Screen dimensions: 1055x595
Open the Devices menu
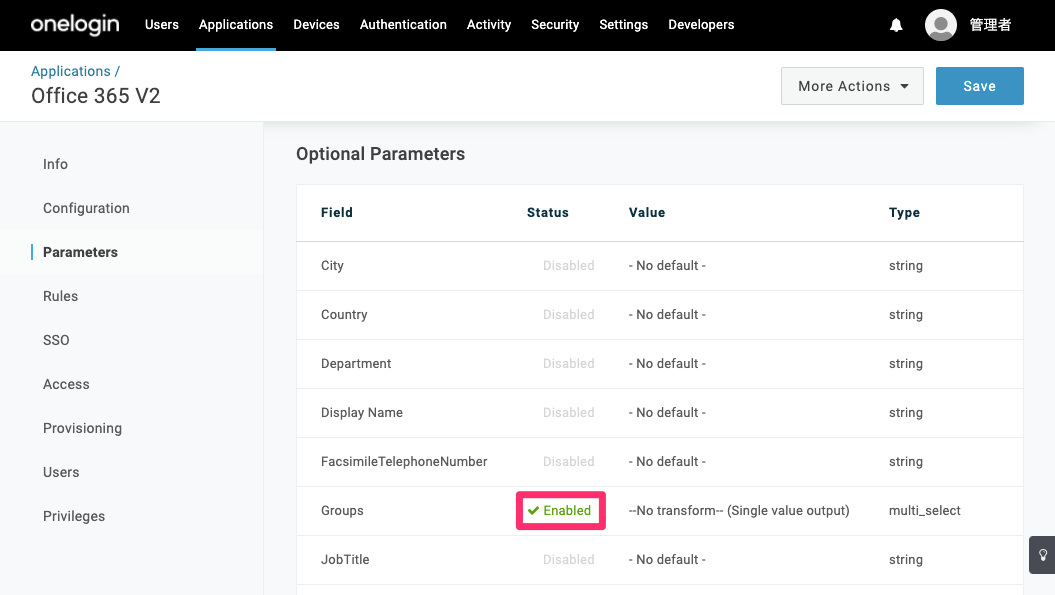(x=316, y=25)
